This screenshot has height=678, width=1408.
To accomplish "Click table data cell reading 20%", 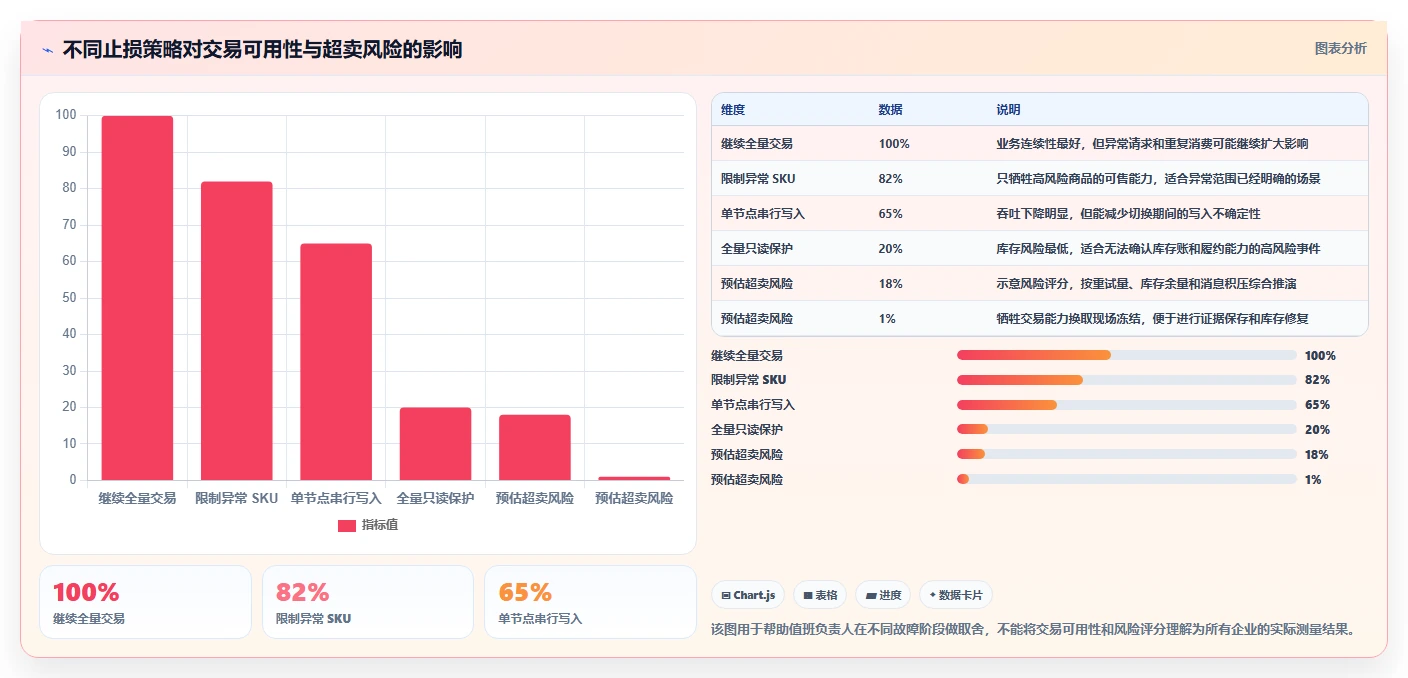I will 891,249.
